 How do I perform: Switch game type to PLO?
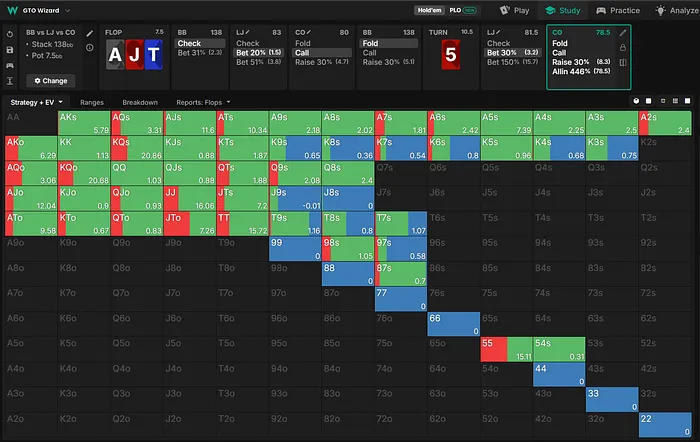coord(462,10)
